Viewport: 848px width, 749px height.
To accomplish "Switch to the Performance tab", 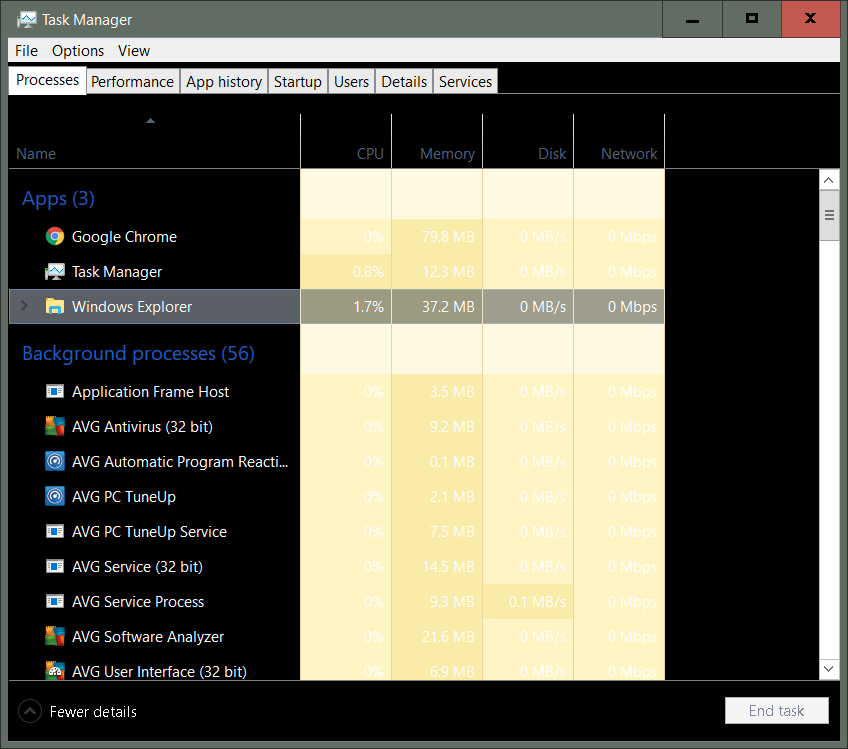I will (x=132, y=82).
